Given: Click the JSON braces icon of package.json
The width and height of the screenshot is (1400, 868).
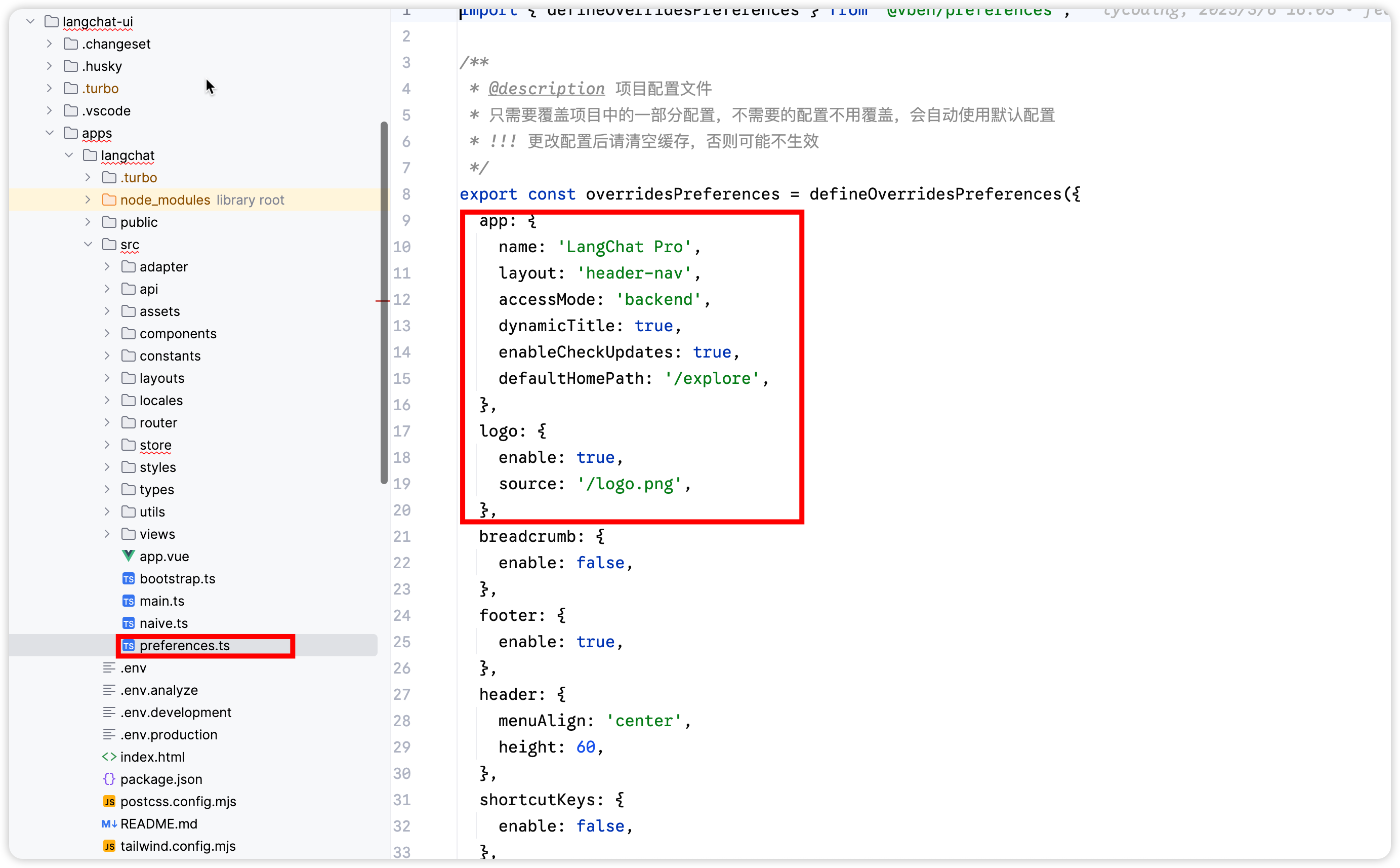Looking at the screenshot, I should pyautogui.click(x=109, y=779).
